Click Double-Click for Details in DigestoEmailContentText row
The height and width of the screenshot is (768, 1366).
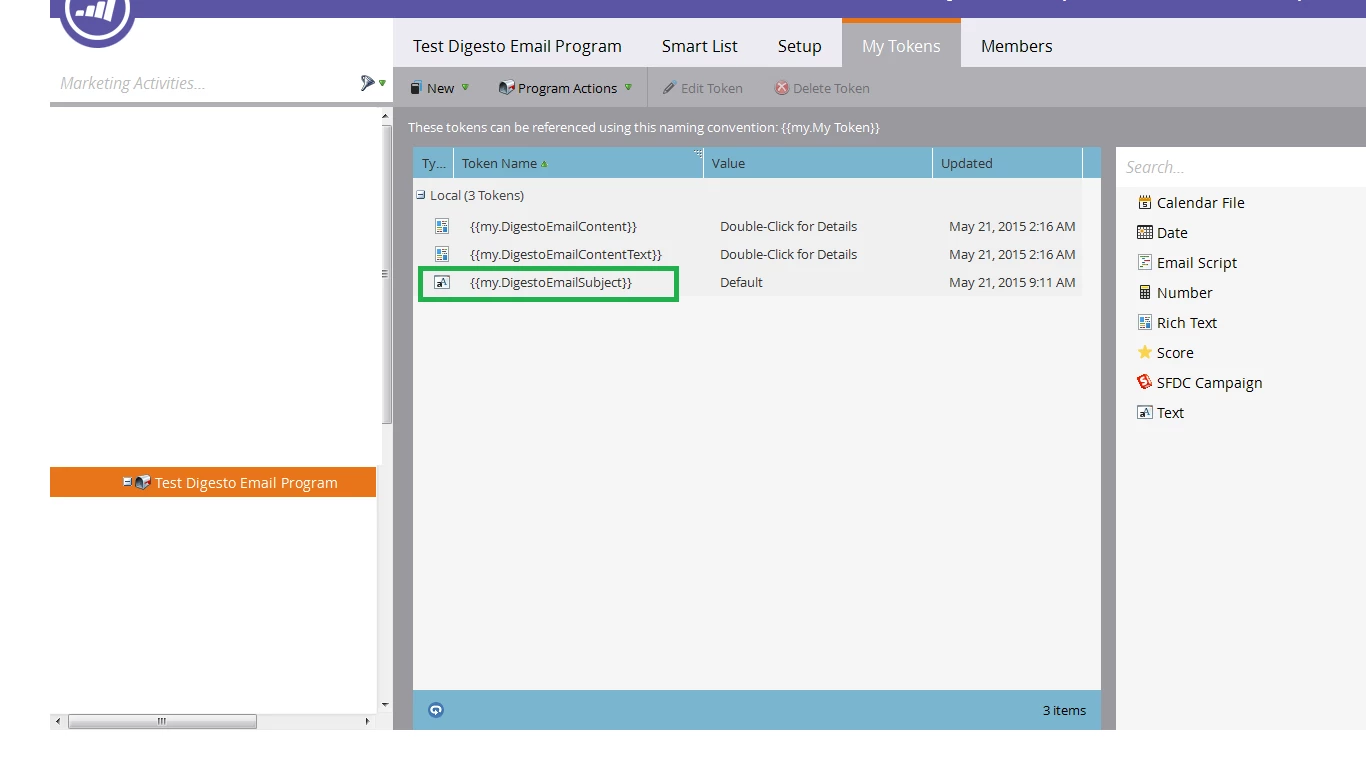pos(788,254)
